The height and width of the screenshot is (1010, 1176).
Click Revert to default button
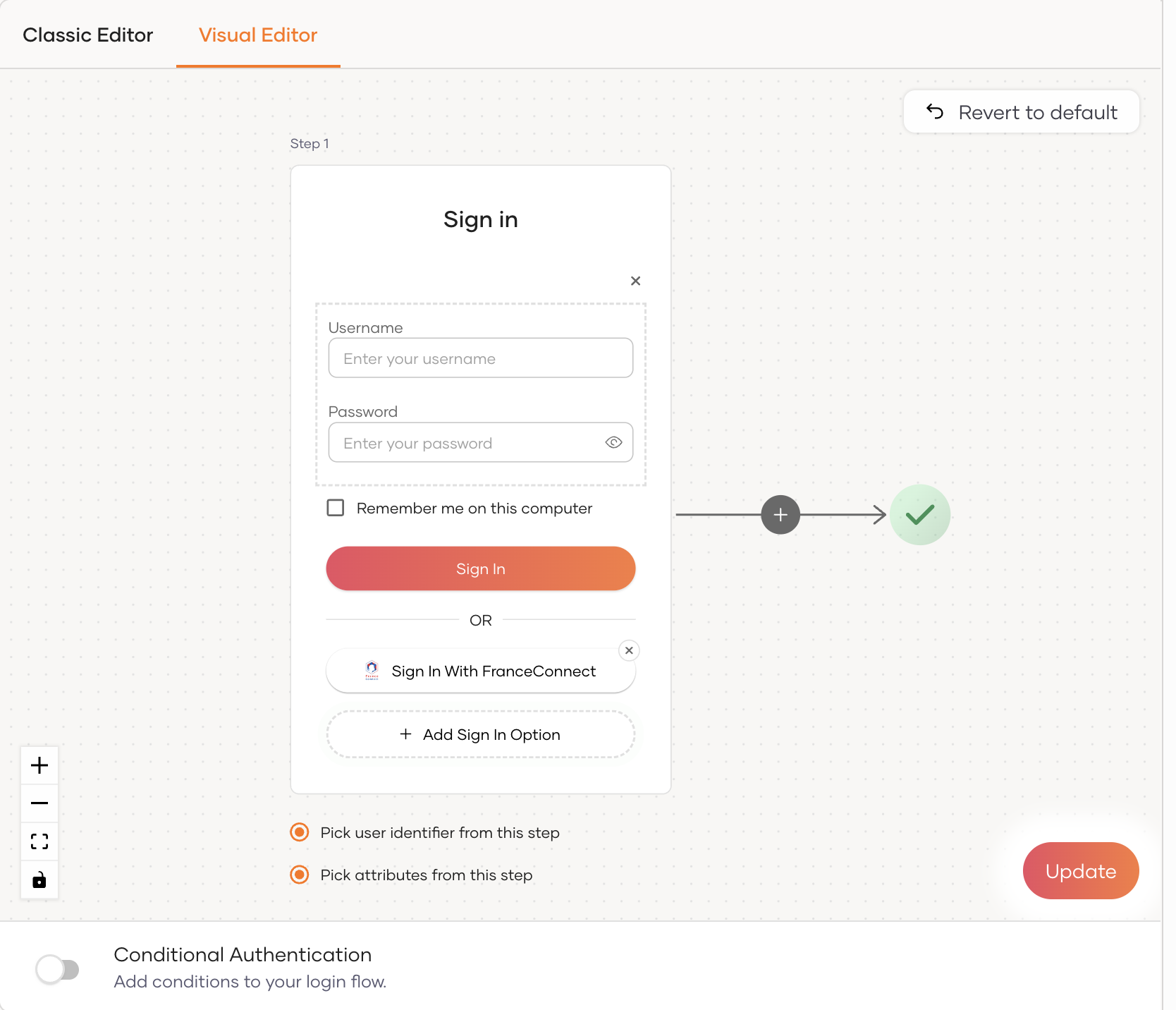pos(1021,112)
